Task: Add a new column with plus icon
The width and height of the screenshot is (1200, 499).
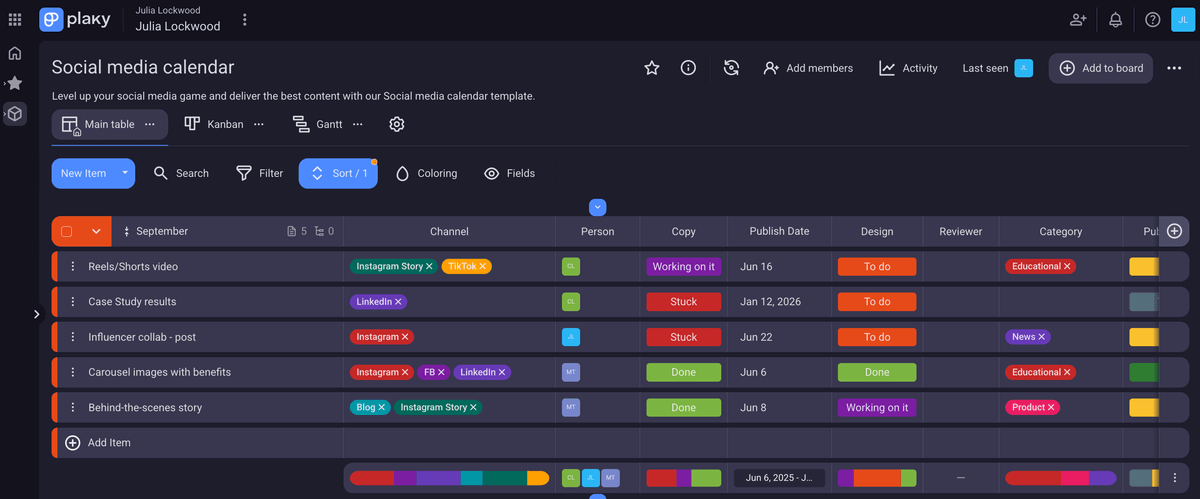Action: click(x=1174, y=231)
